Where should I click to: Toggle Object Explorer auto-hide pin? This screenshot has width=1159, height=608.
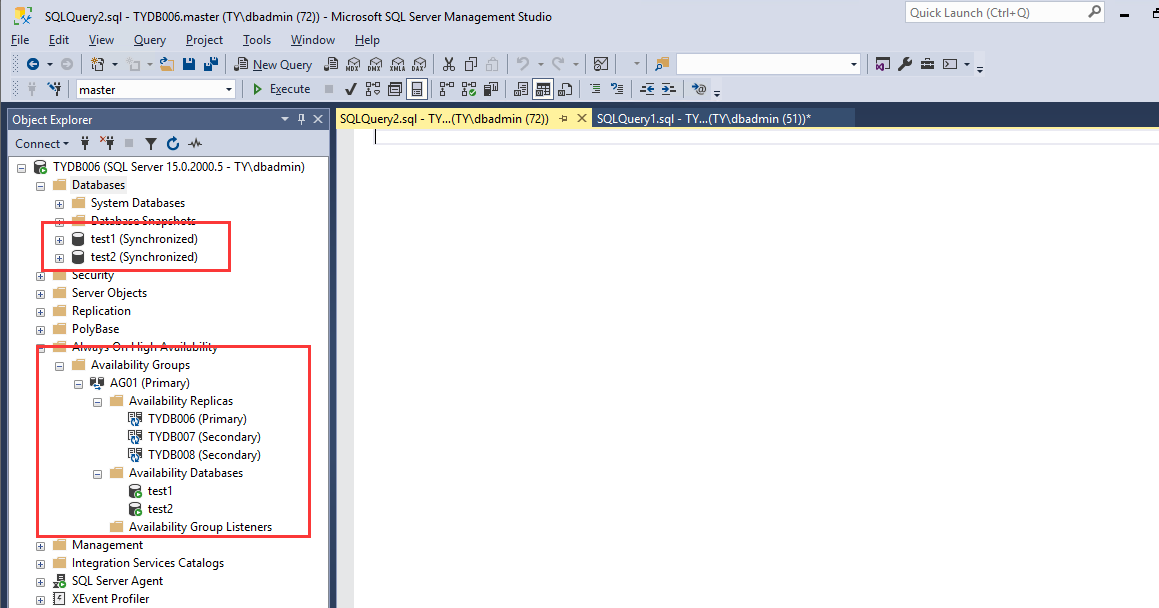(x=302, y=119)
